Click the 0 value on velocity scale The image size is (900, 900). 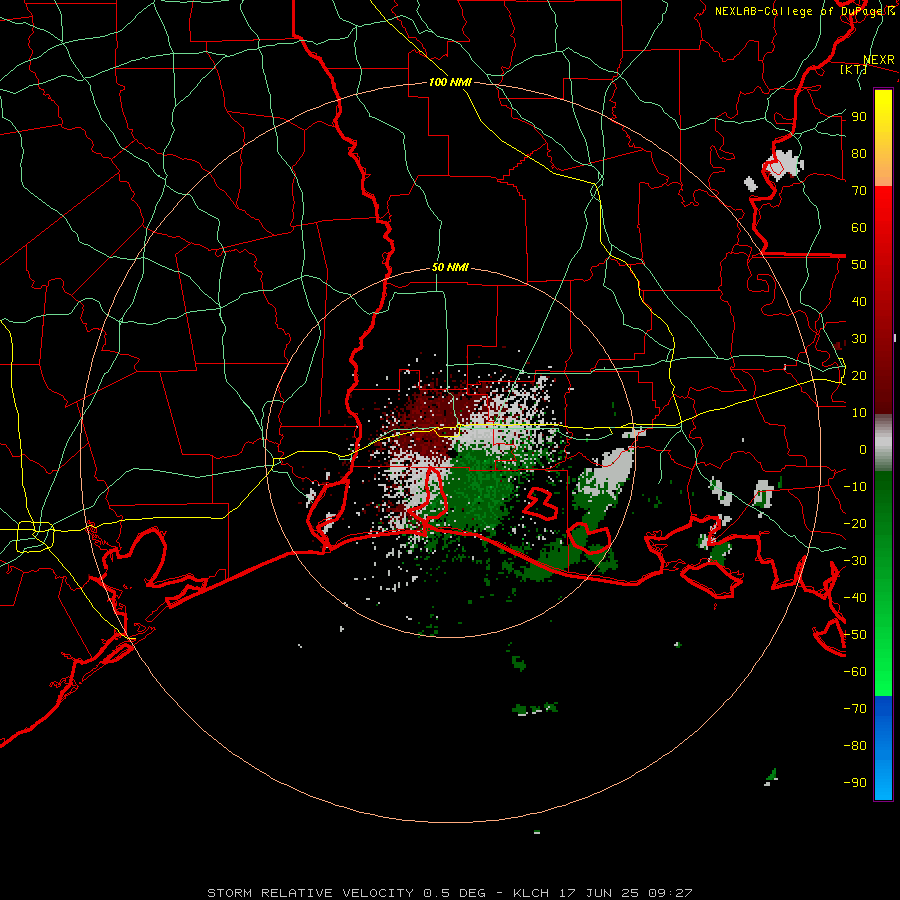pyautogui.click(x=863, y=449)
